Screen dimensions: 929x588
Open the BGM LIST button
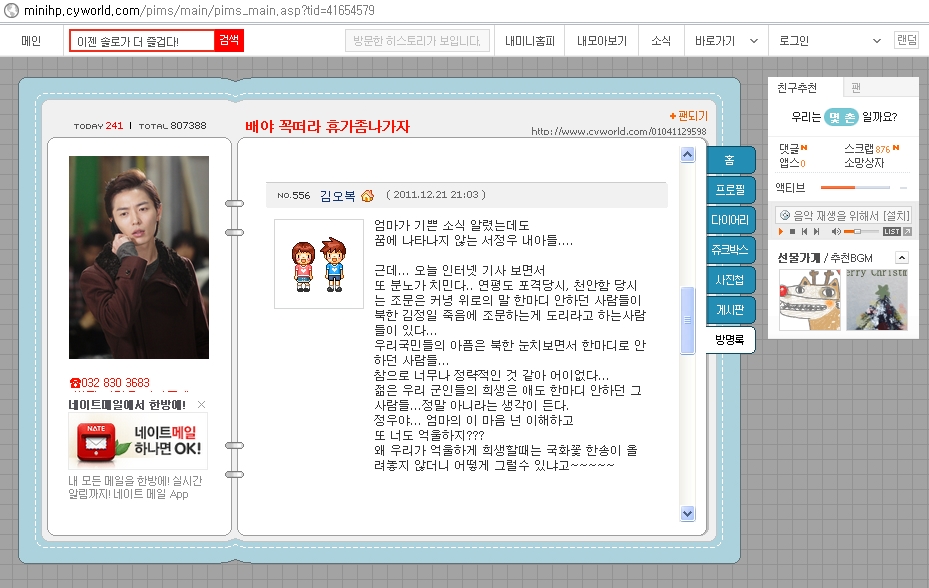(892, 232)
